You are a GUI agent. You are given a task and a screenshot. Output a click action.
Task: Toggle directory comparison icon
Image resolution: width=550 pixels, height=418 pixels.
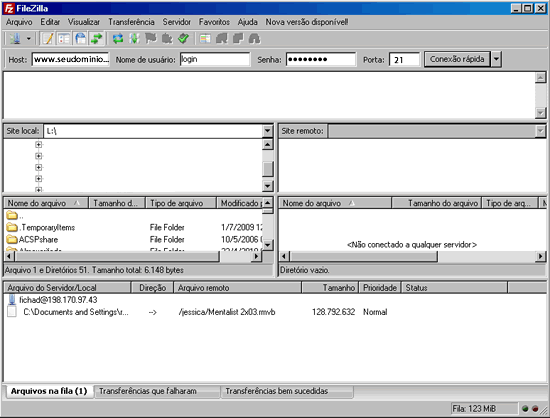coord(221,39)
